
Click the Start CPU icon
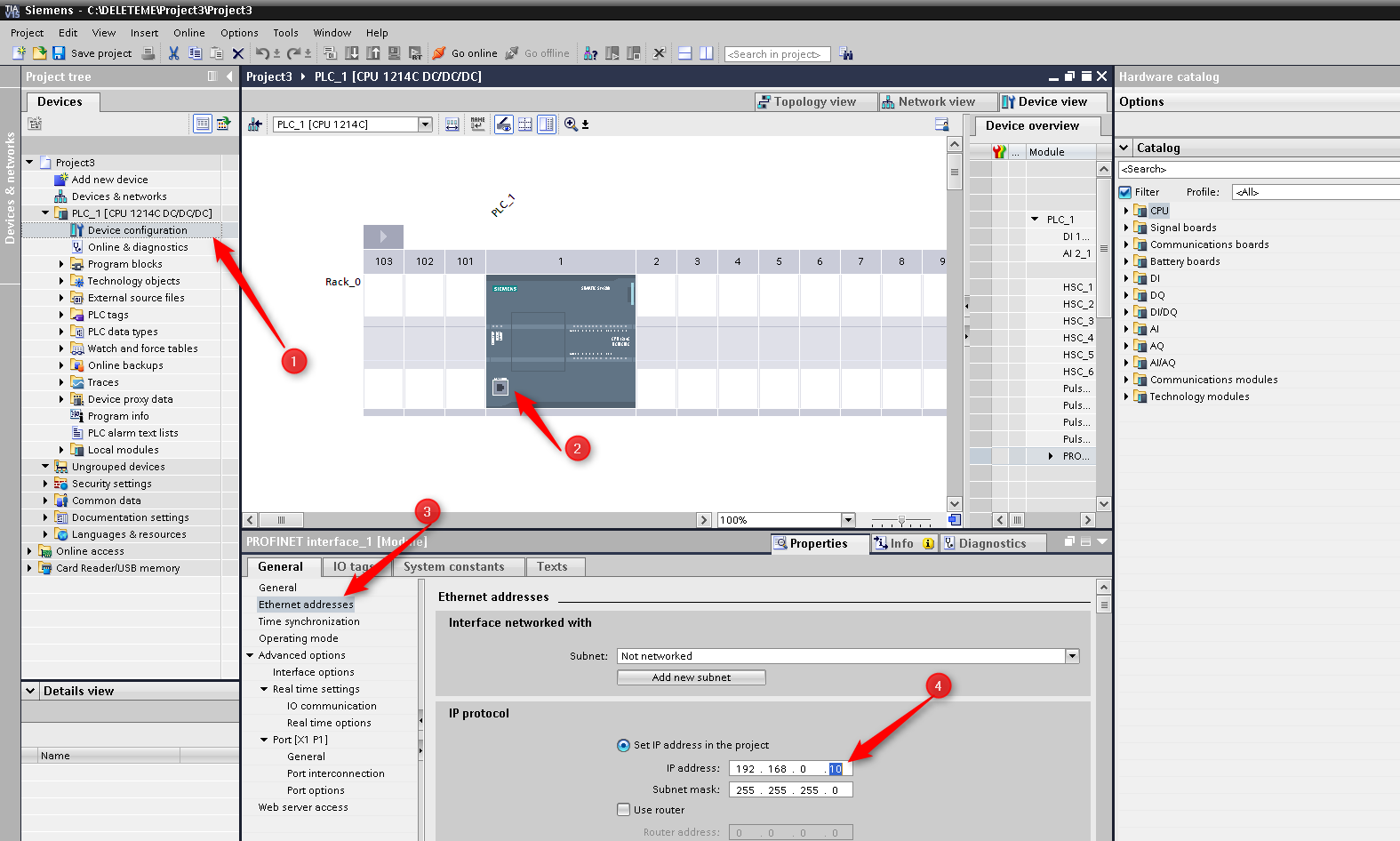pos(612,53)
